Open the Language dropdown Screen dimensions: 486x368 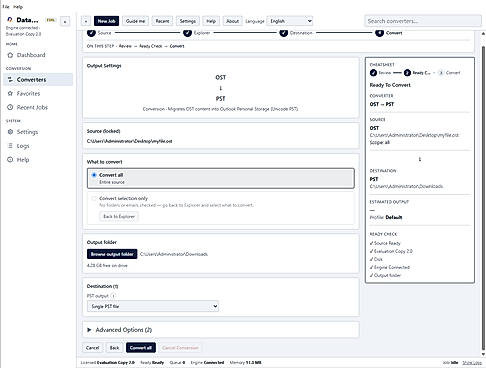click(x=290, y=21)
